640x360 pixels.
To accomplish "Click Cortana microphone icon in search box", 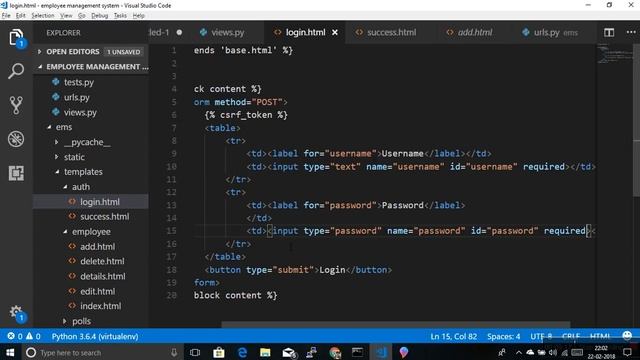I will click(174, 352).
